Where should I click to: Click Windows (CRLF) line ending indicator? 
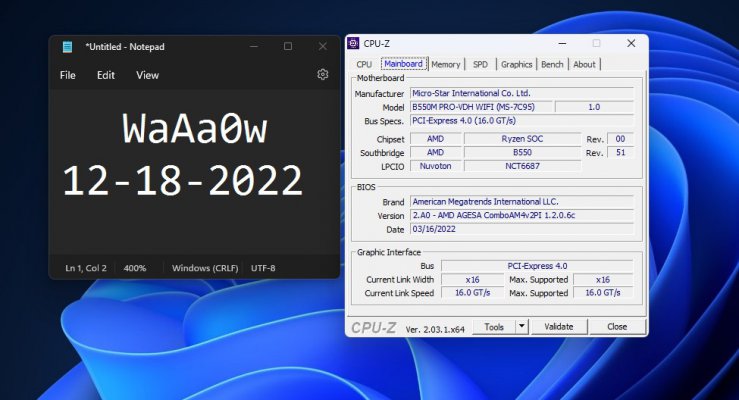205,268
